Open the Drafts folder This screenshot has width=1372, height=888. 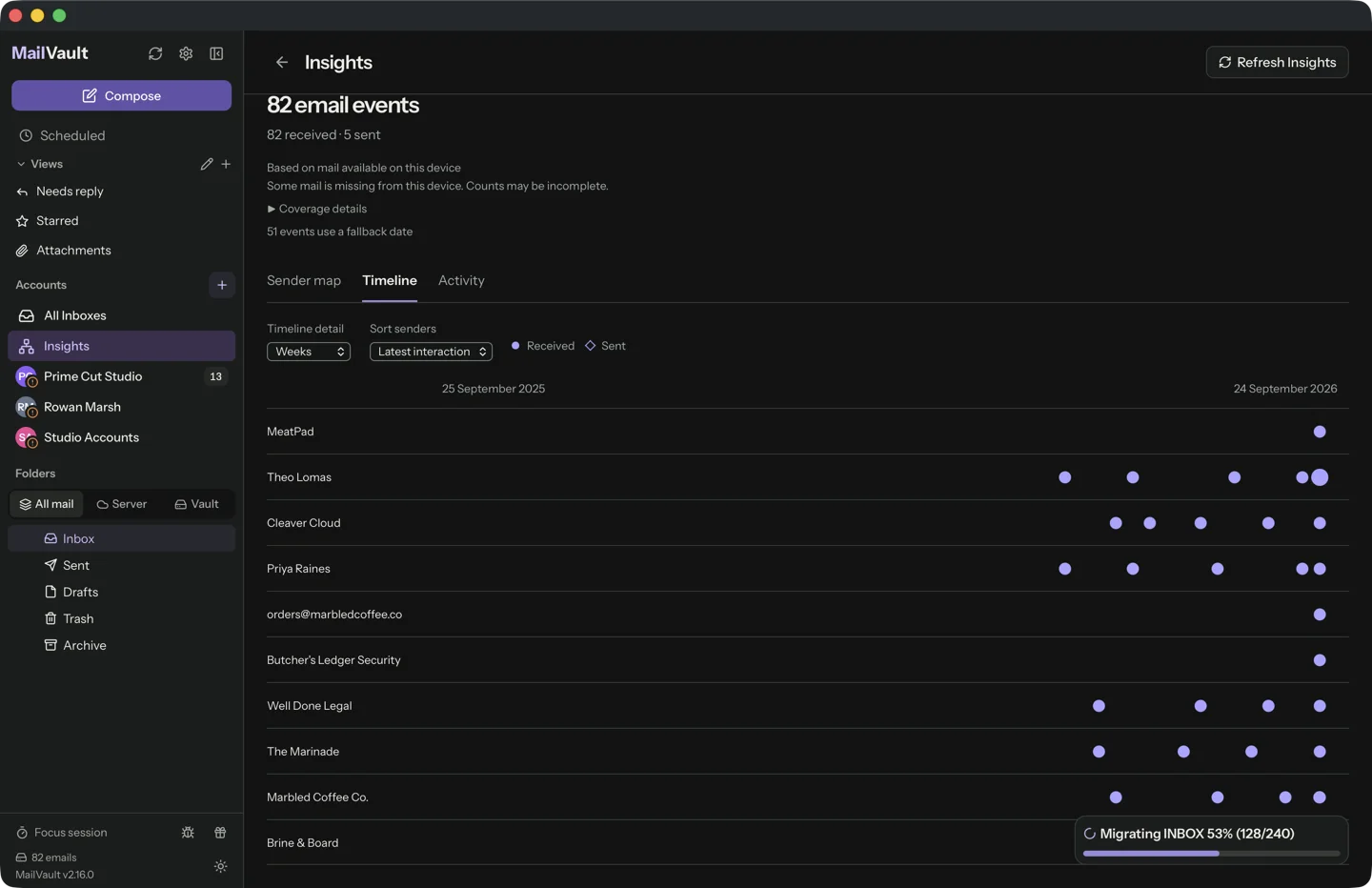point(121,592)
